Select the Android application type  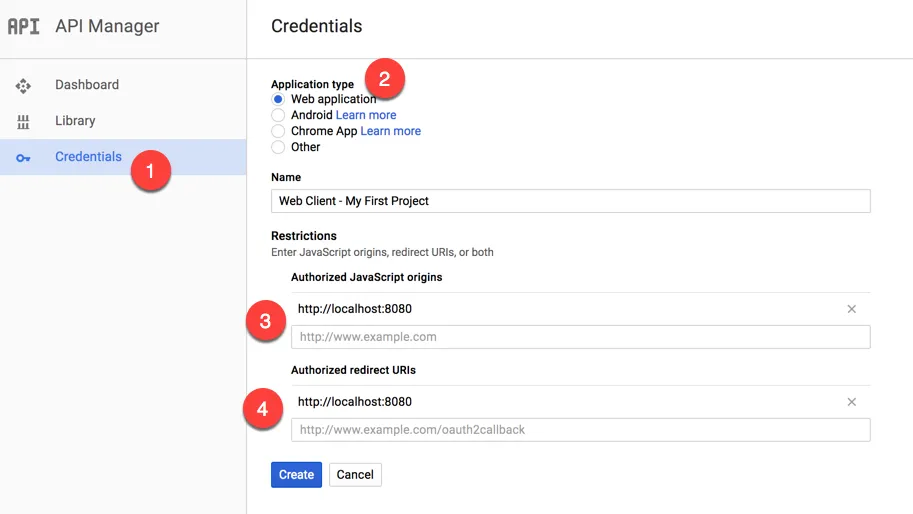tap(278, 115)
